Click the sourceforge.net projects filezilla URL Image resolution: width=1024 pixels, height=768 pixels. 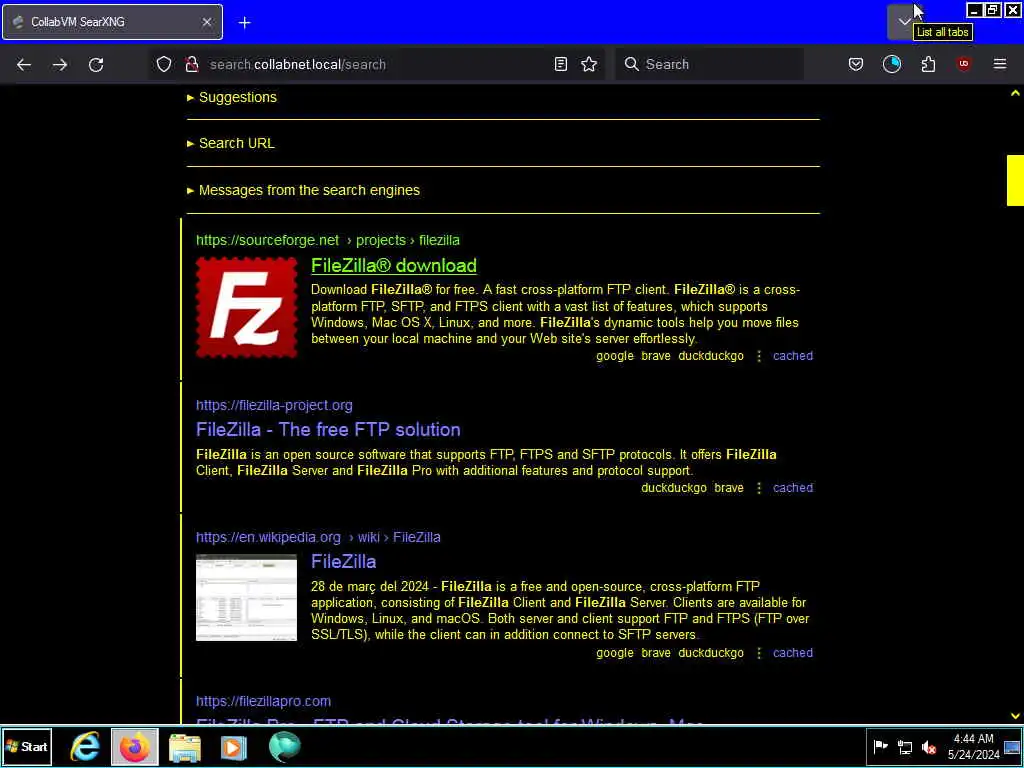pyautogui.click(x=328, y=240)
